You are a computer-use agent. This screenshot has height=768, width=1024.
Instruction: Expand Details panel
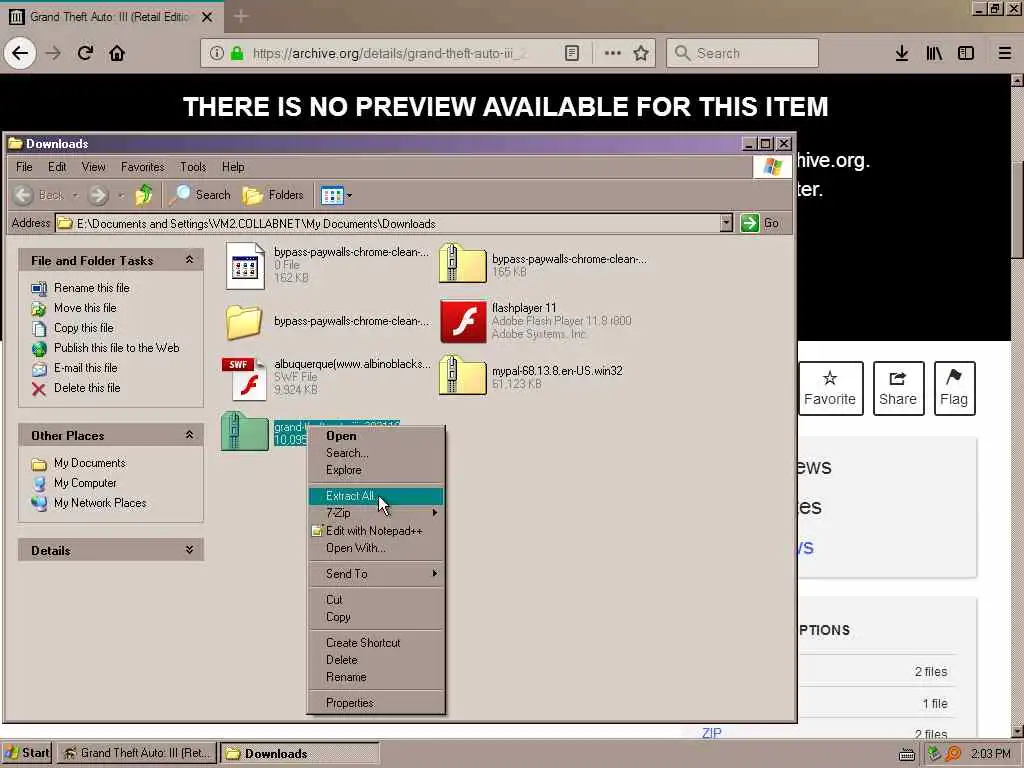pos(189,550)
